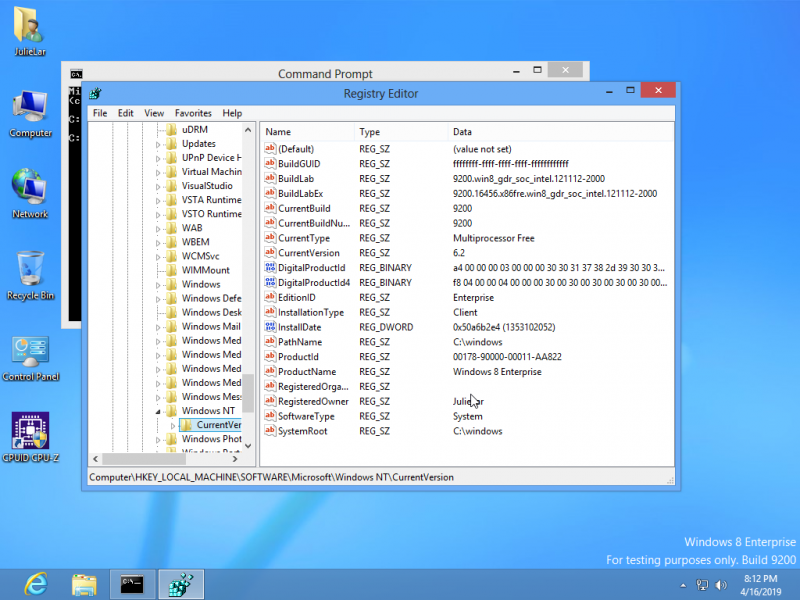Image resolution: width=800 pixels, height=600 pixels.
Task: Select the ProductId value name
Action: (x=298, y=357)
